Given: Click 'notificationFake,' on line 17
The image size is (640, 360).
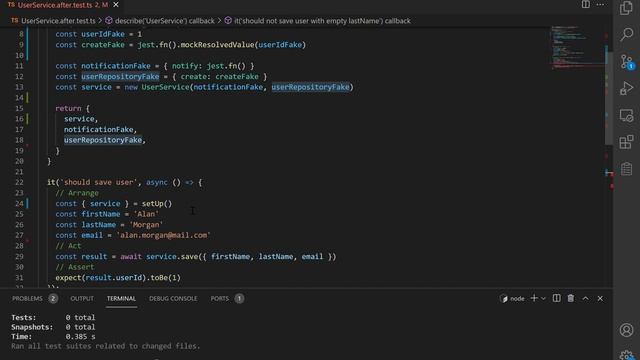Looking at the screenshot, I should 100,129.
